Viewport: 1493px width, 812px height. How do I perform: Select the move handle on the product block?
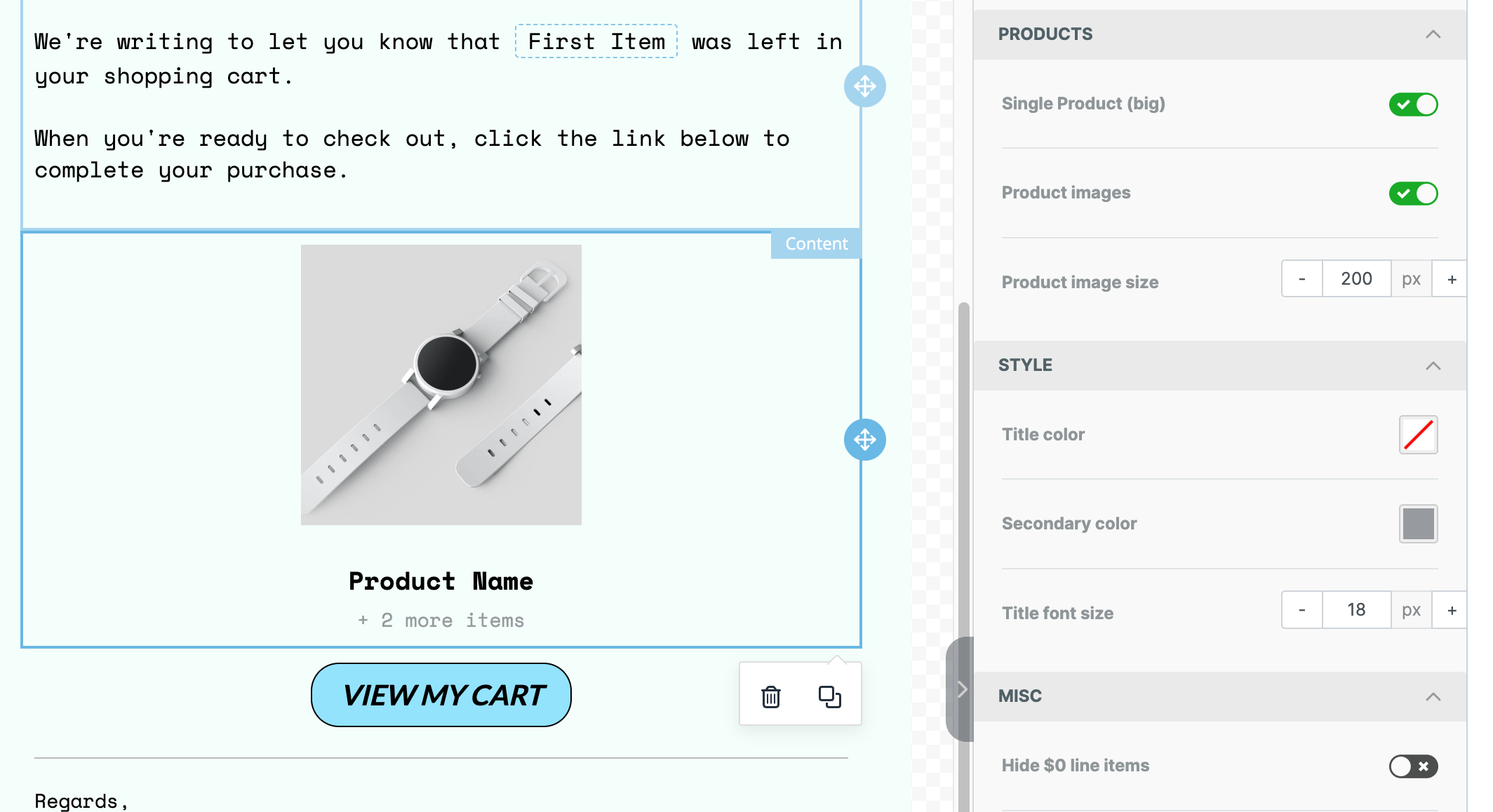click(865, 440)
